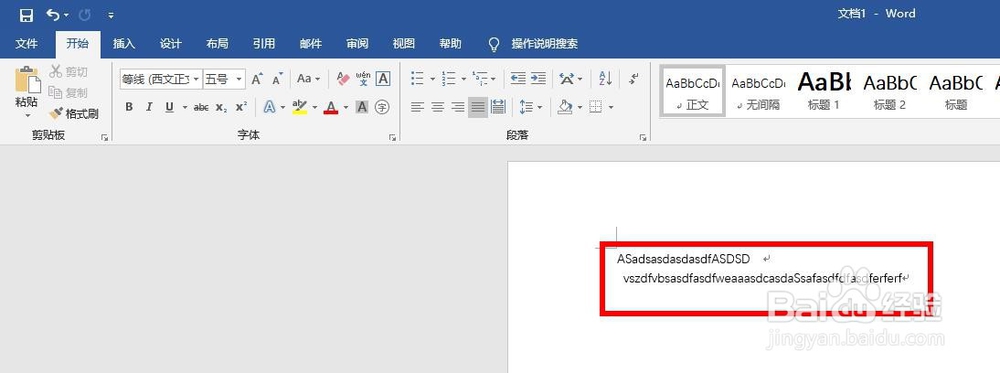Switch to the 布局 ribbon tab
Image resolution: width=1000 pixels, height=373 pixels.
[217, 44]
